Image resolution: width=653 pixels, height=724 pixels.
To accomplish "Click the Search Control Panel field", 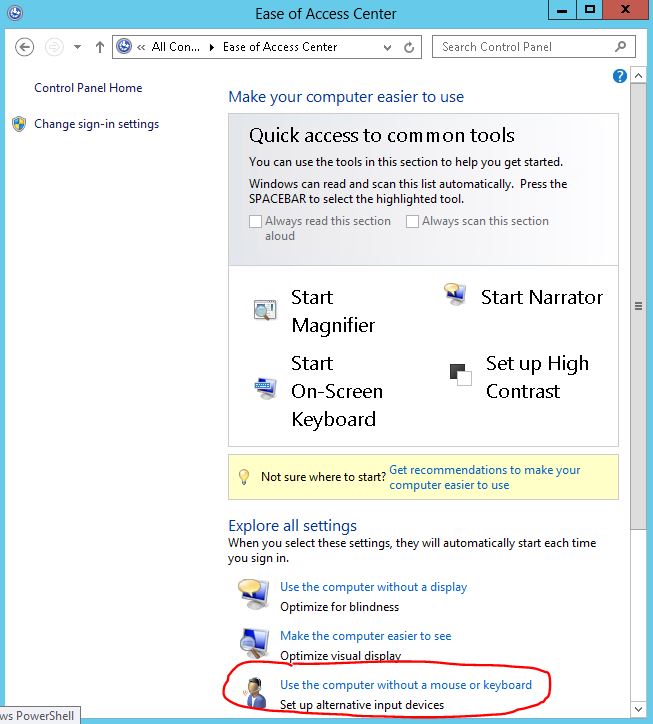I will 533,47.
